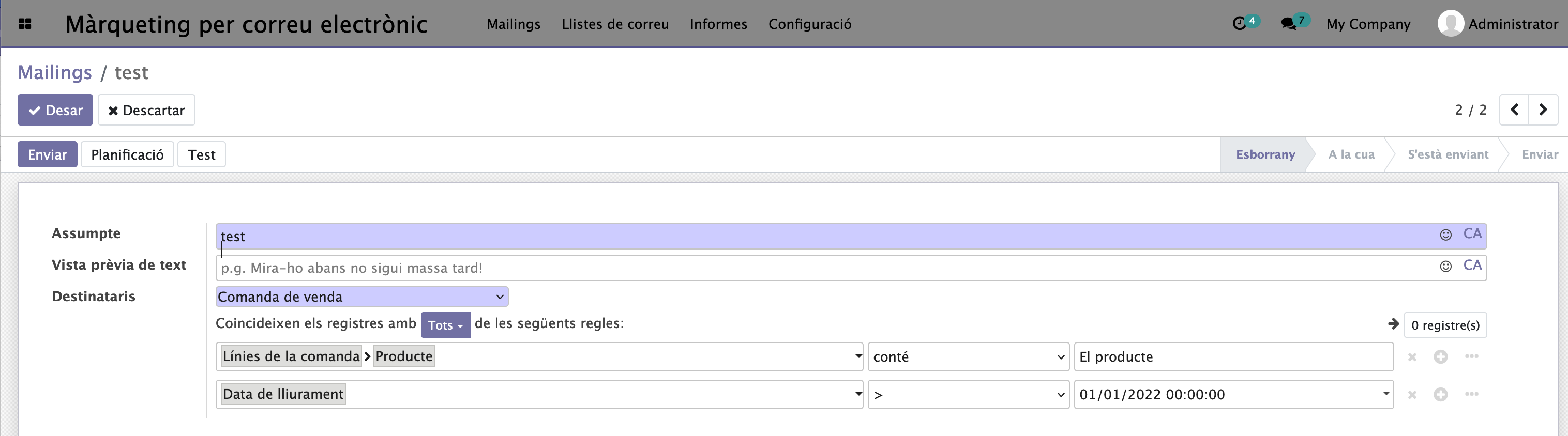Open the Configuració menu

tap(809, 24)
